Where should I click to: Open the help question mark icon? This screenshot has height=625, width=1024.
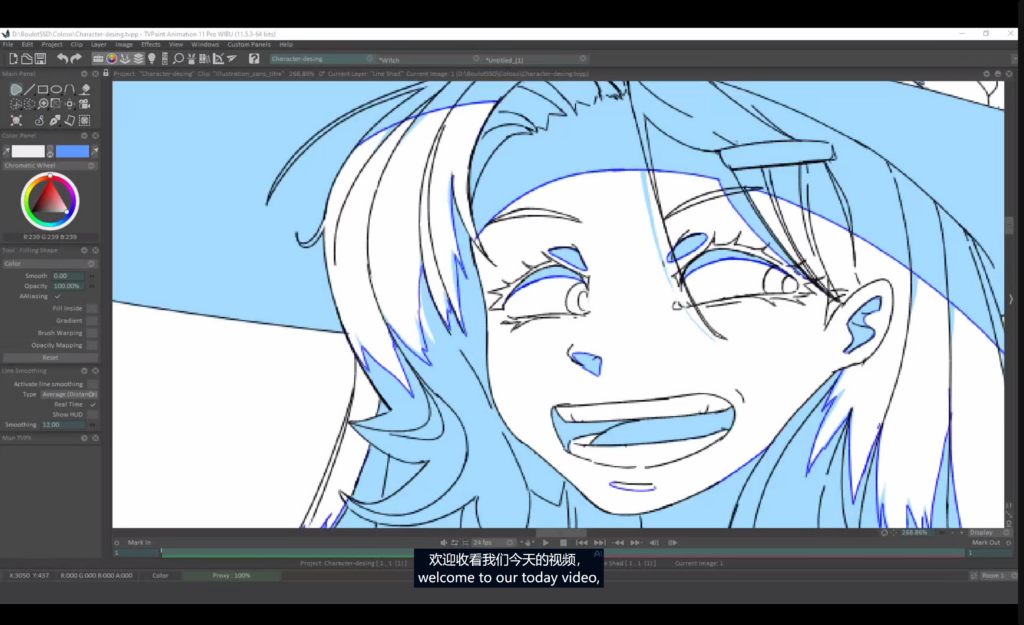(254, 59)
